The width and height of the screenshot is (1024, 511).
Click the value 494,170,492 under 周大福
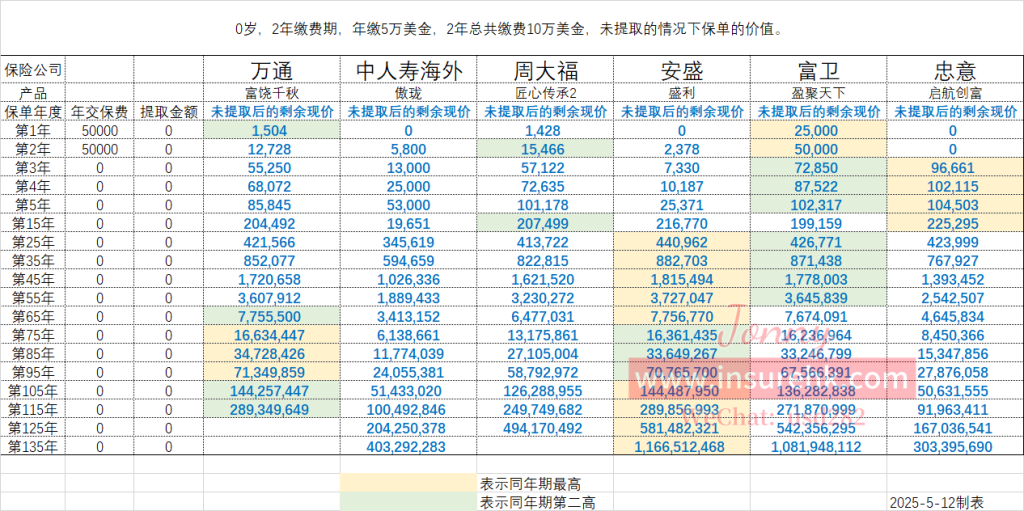pyautogui.click(x=545, y=429)
